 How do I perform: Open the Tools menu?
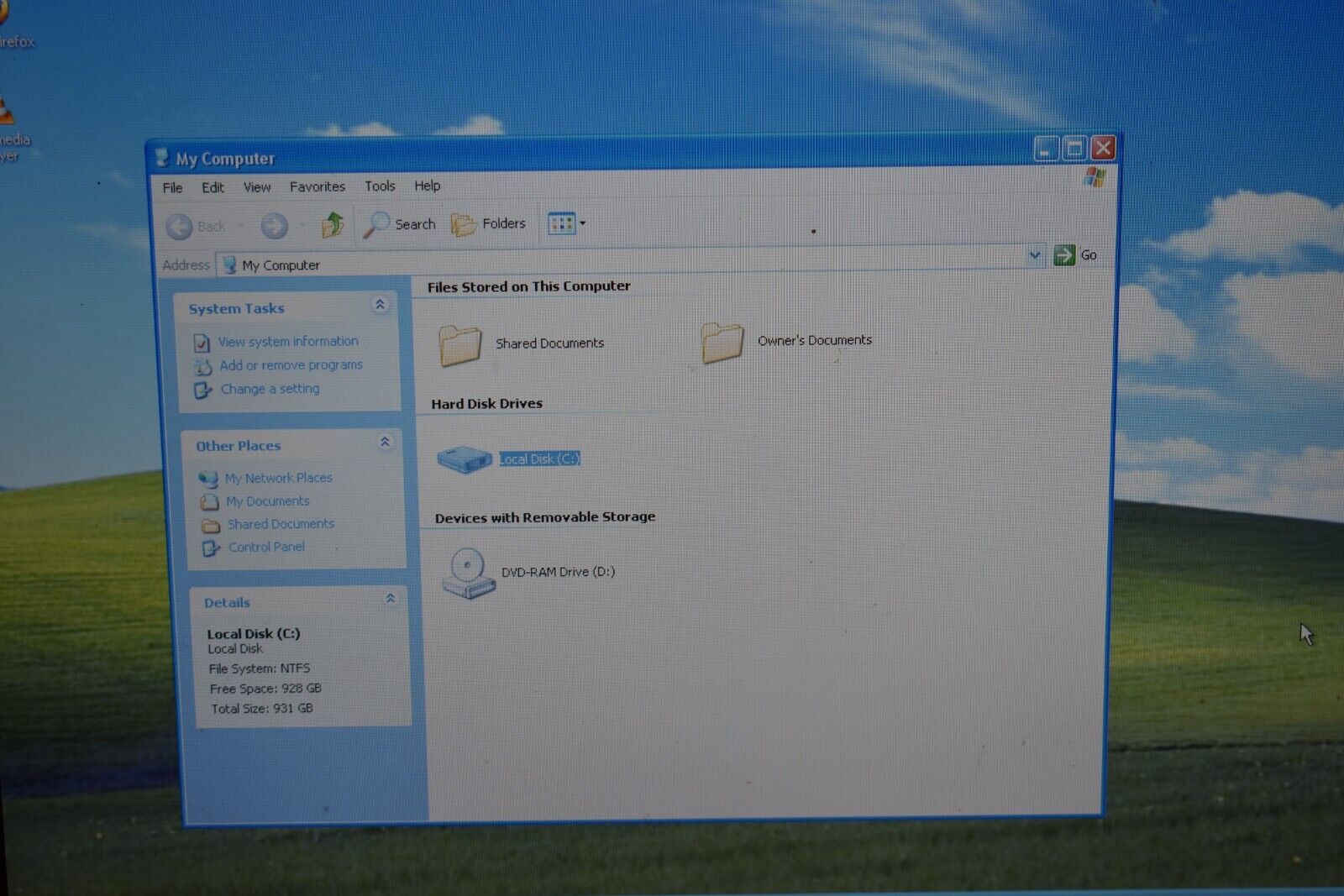pyautogui.click(x=380, y=186)
